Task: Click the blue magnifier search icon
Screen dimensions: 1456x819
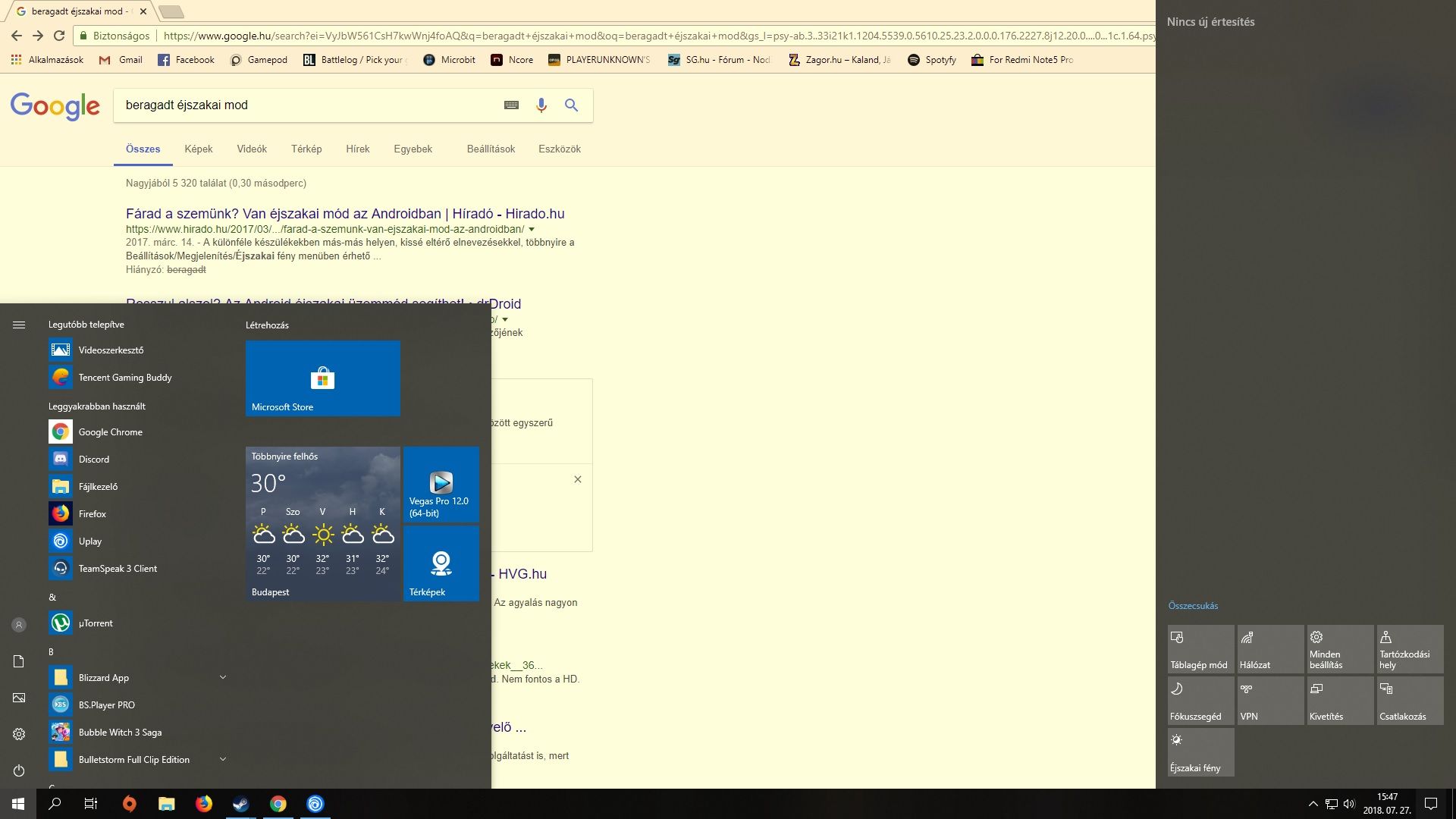Action: coord(571,105)
